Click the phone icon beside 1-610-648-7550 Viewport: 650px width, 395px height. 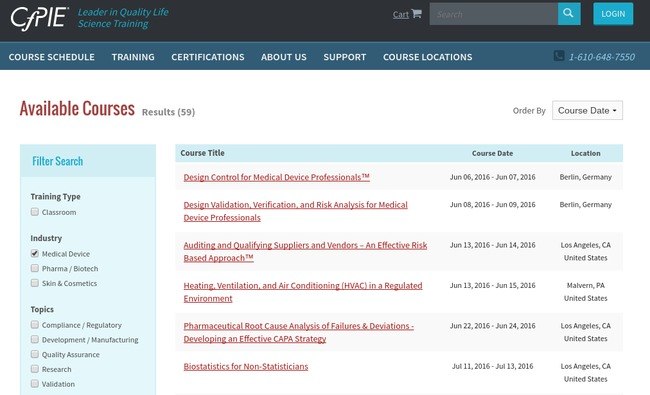pos(559,56)
